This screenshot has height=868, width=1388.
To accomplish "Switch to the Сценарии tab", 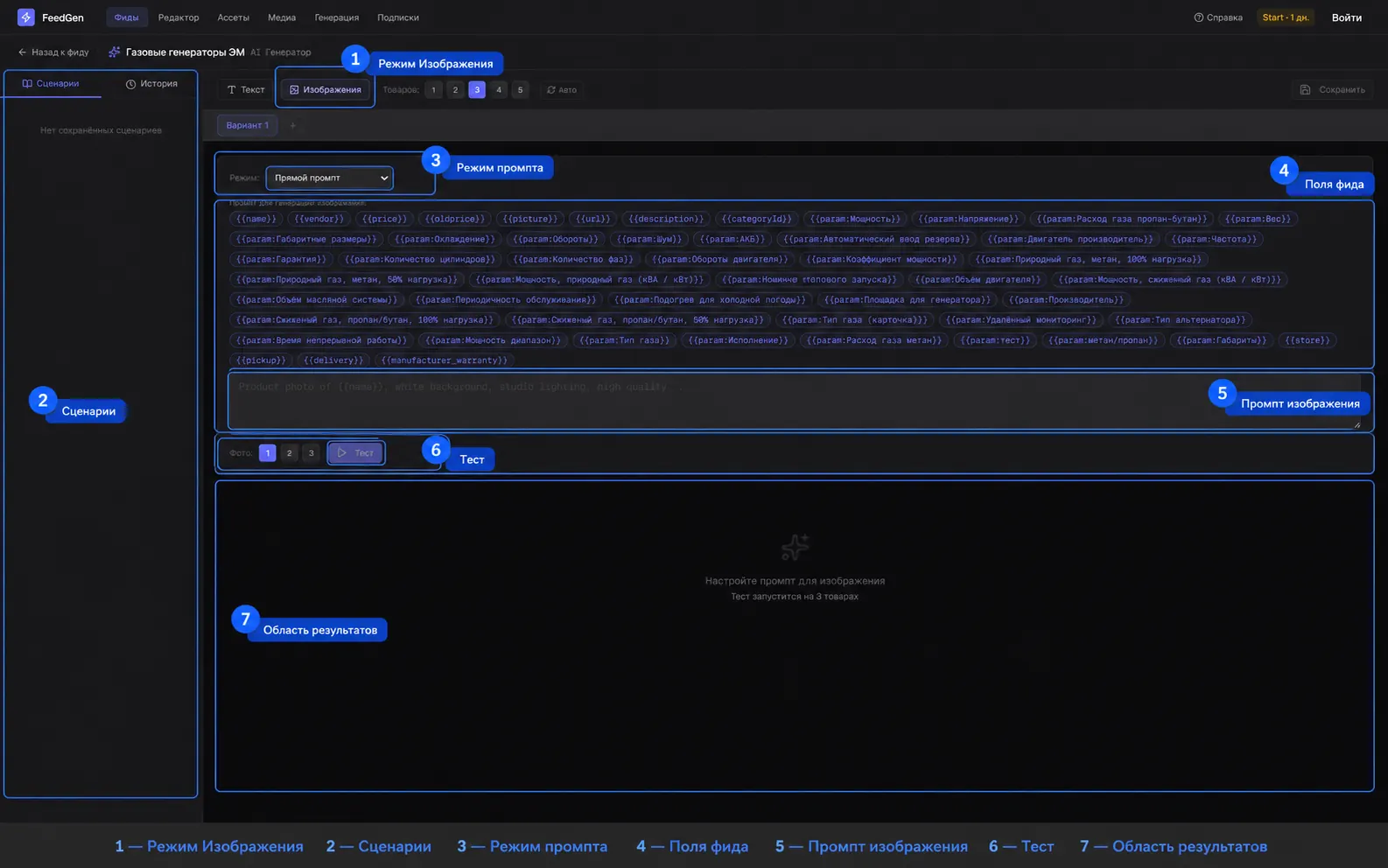I will coord(51,84).
